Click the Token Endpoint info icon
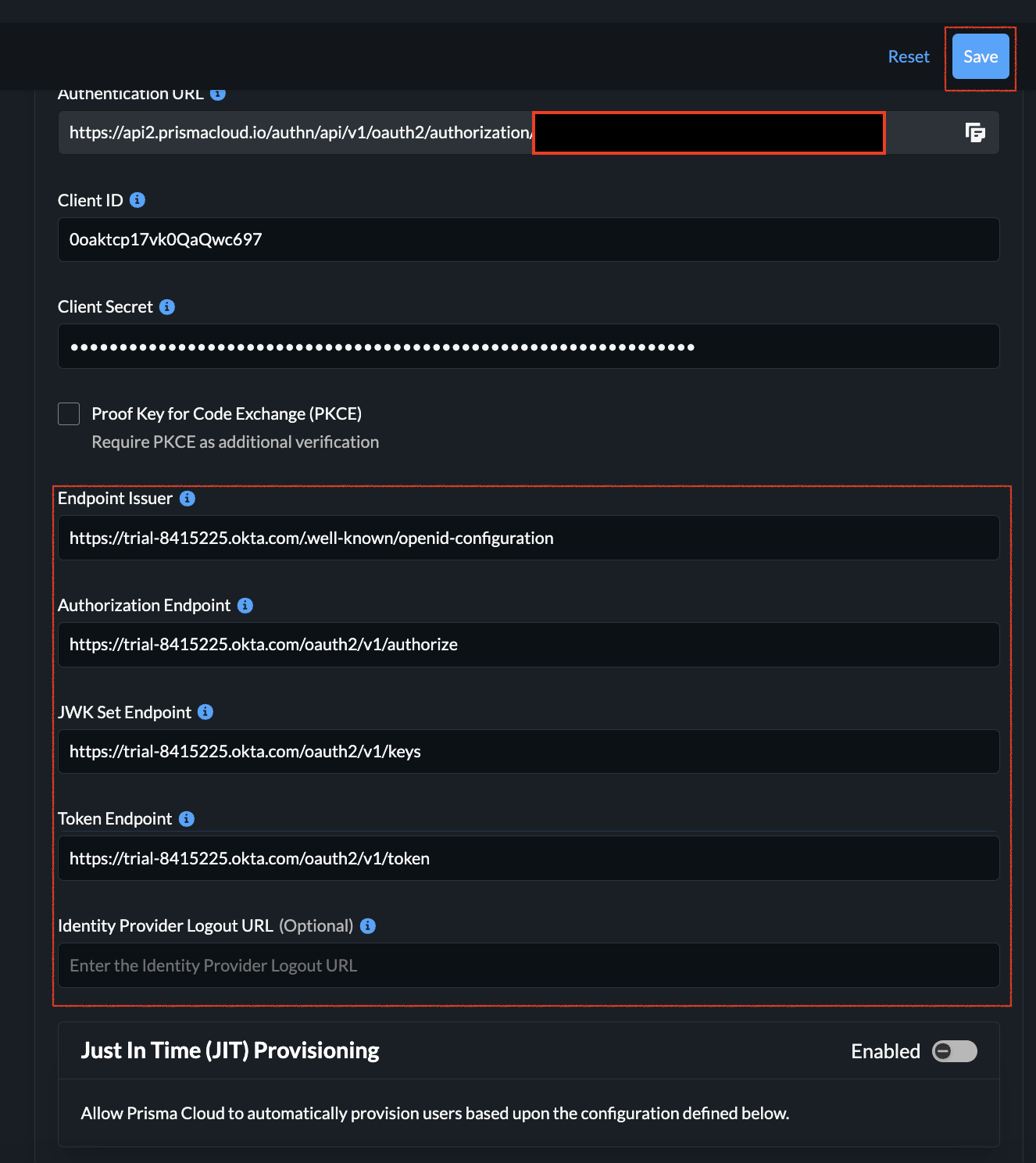Screen dimensions: 1036x1163 [187, 819]
